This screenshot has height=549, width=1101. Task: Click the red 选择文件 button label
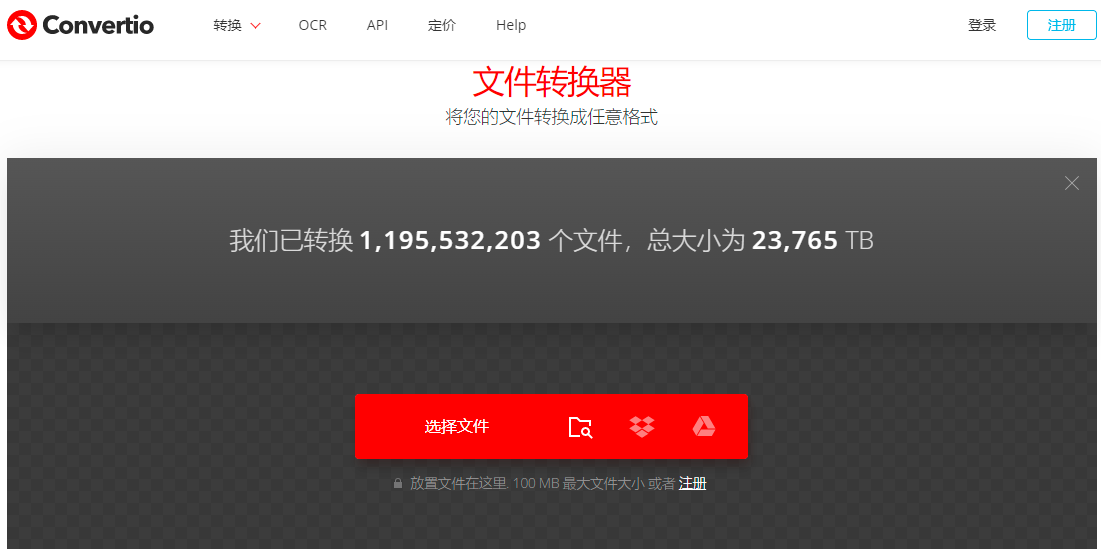pos(456,427)
